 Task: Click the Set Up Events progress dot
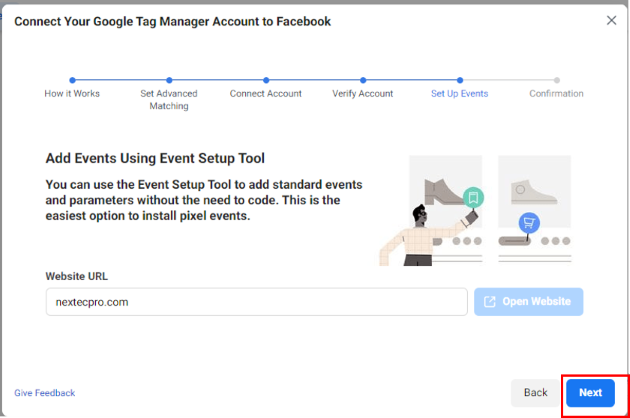(460, 80)
